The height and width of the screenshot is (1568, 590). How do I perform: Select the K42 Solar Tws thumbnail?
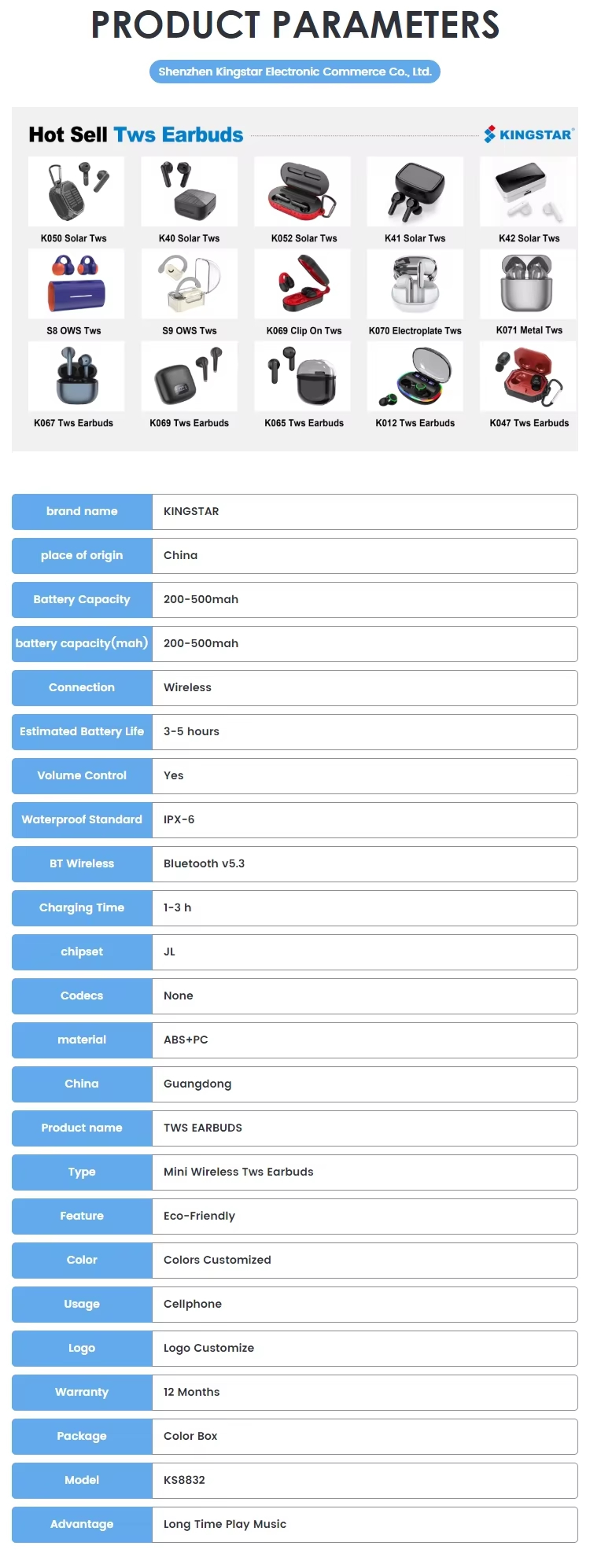point(528,191)
